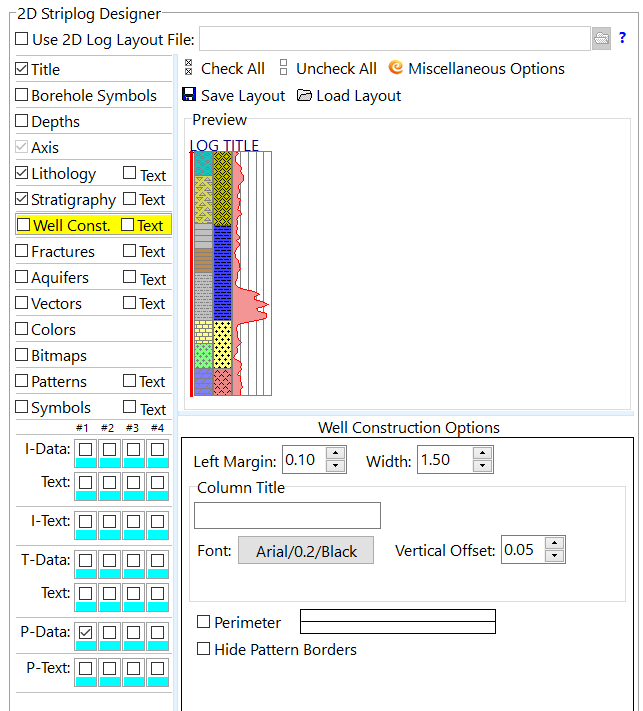
Task: Click the Uncheck All icon
Action: pyautogui.click(x=283, y=68)
